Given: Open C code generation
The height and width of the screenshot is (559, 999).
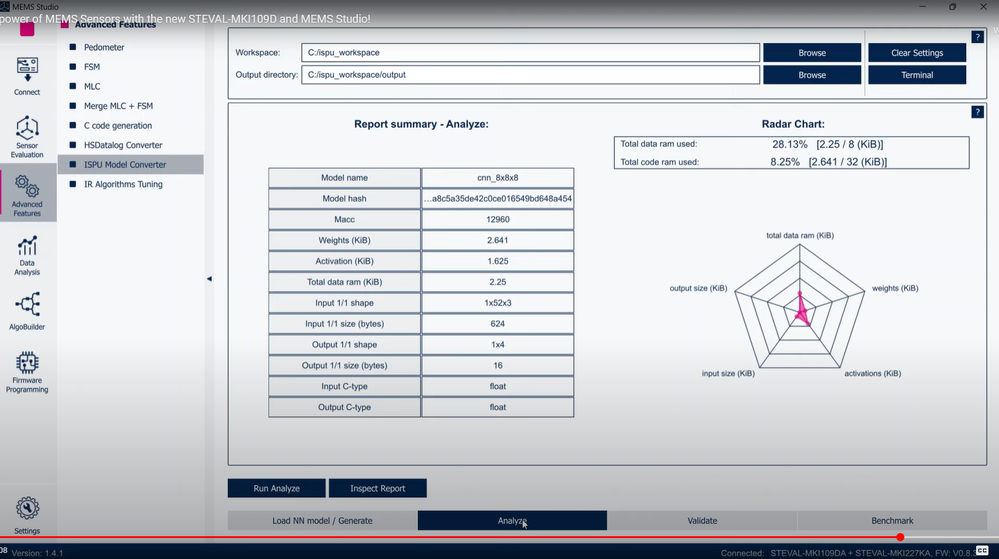Looking at the screenshot, I should coord(118,126).
